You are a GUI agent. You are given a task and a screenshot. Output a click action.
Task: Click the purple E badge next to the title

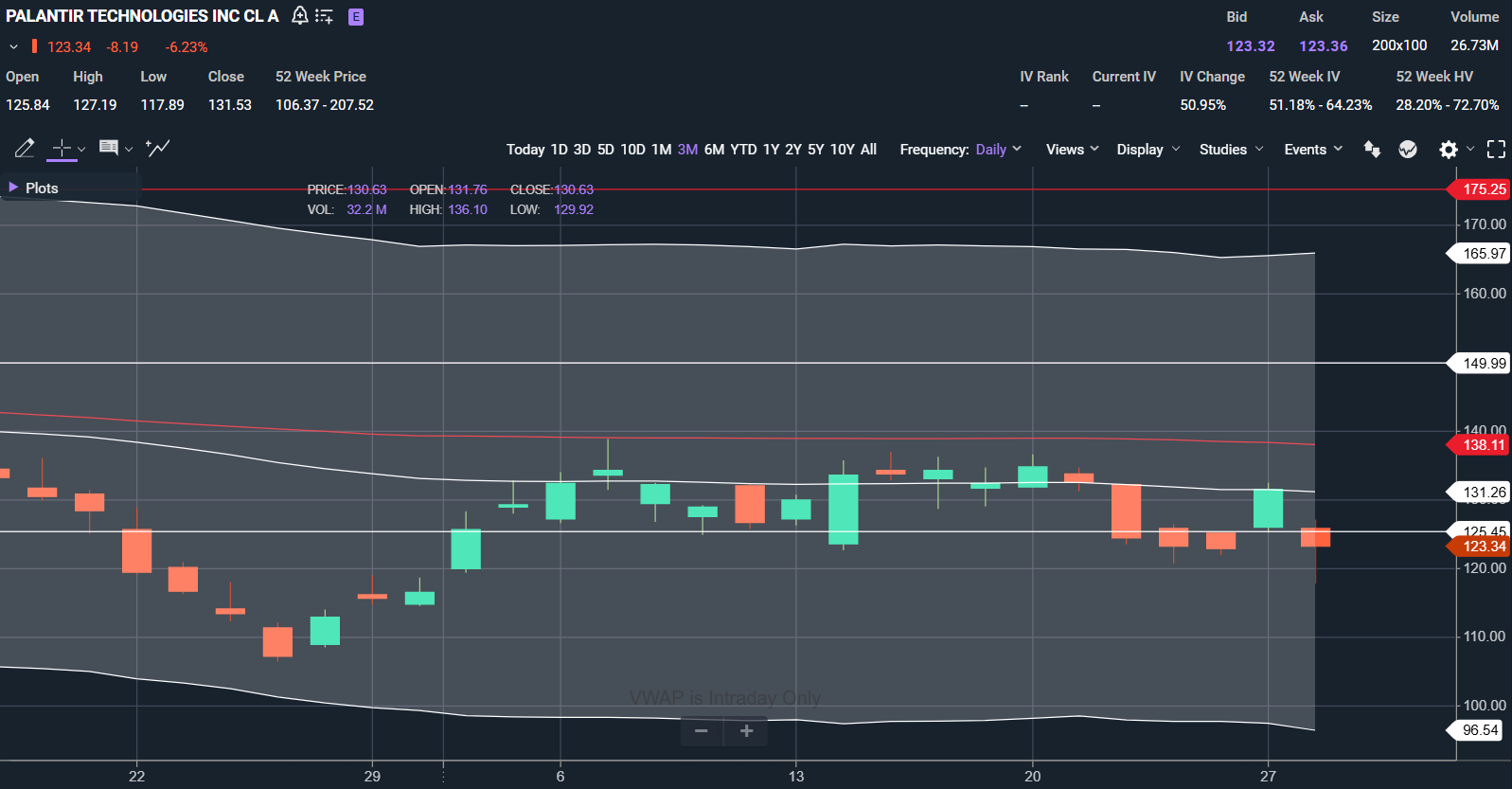click(x=356, y=17)
